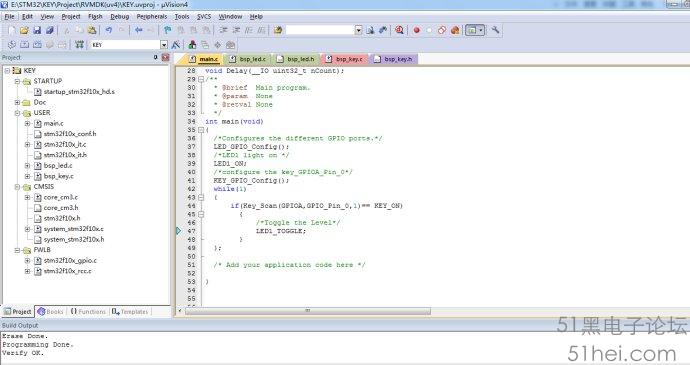The width and height of the screenshot is (690, 365).
Task: Select core_cm3.h in project tree
Action: (61, 208)
